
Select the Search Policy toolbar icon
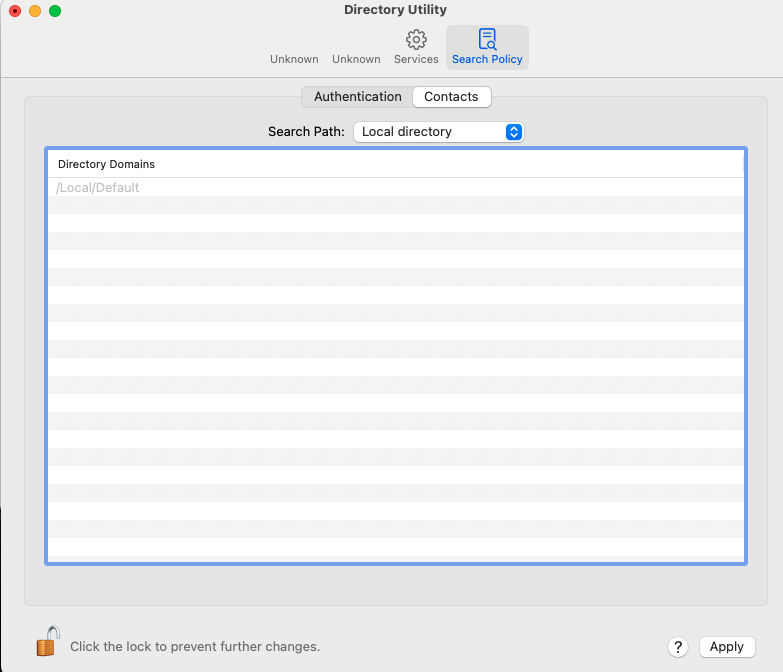(487, 47)
